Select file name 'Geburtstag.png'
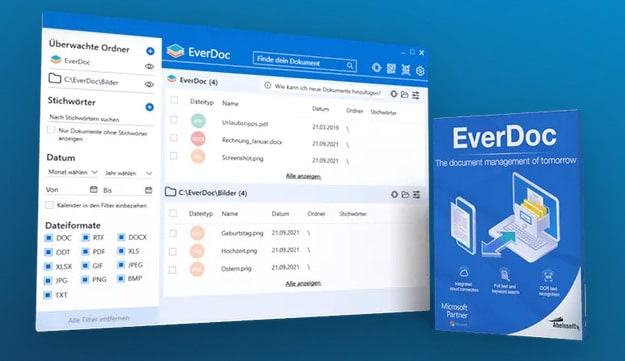The image size is (625, 361). pos(242,233)
